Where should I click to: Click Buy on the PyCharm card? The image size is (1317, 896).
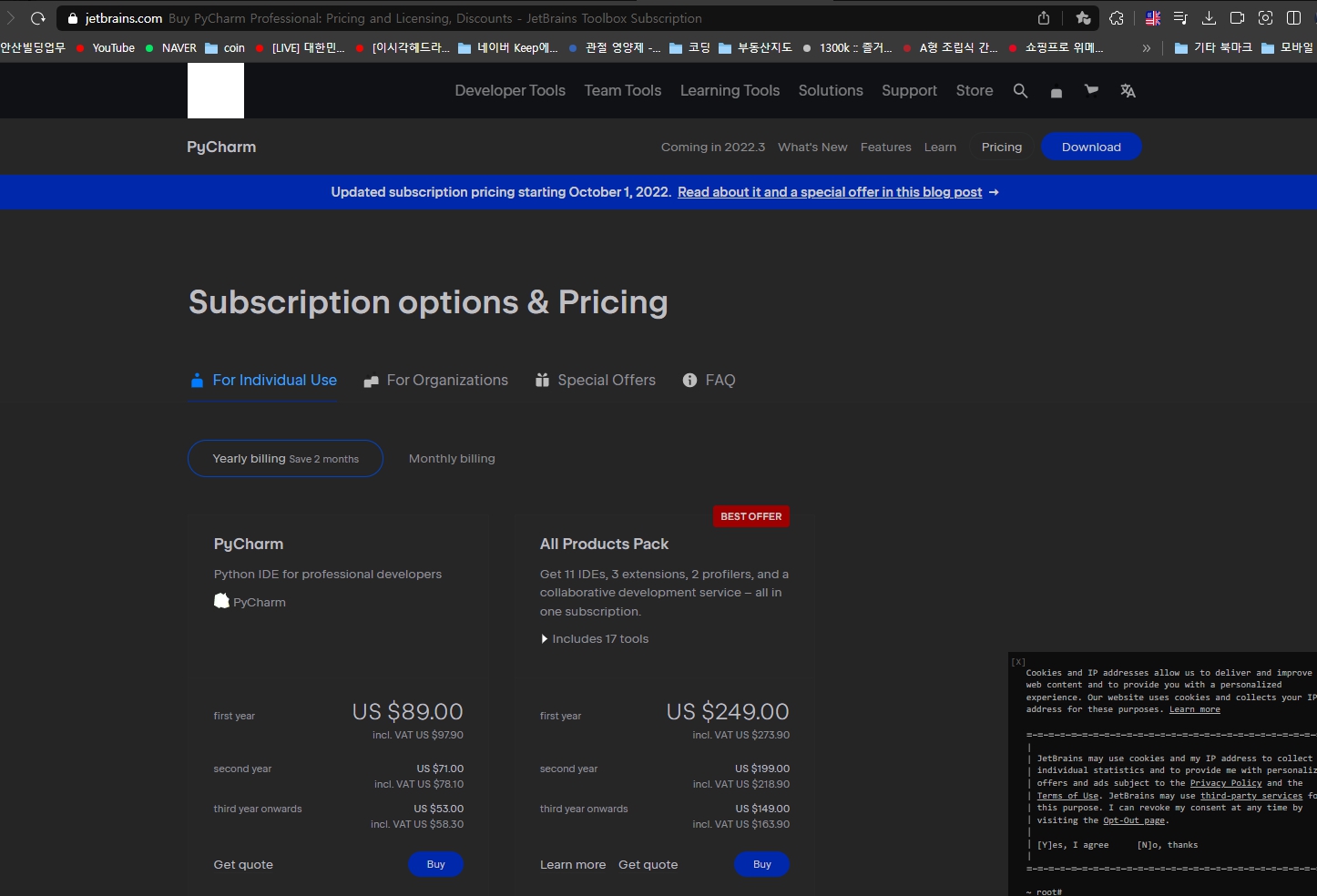click(x=435, y=864)
